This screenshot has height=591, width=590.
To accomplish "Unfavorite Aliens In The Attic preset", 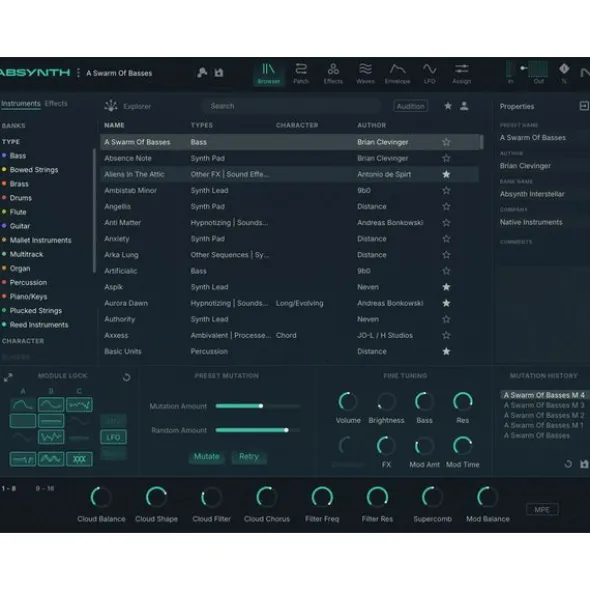I will click(x=446, y=174).
